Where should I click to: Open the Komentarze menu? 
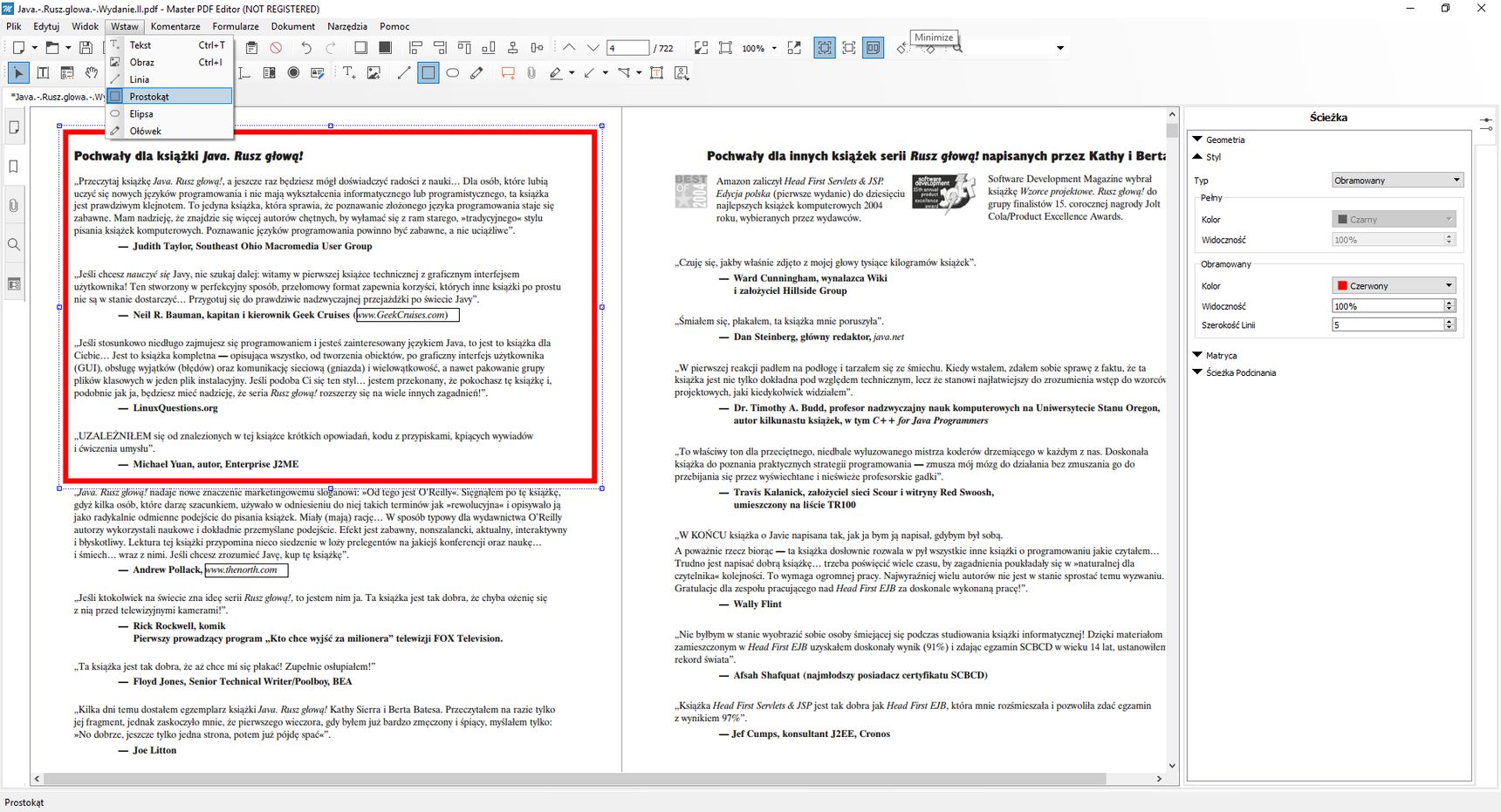tap(175, 26)
